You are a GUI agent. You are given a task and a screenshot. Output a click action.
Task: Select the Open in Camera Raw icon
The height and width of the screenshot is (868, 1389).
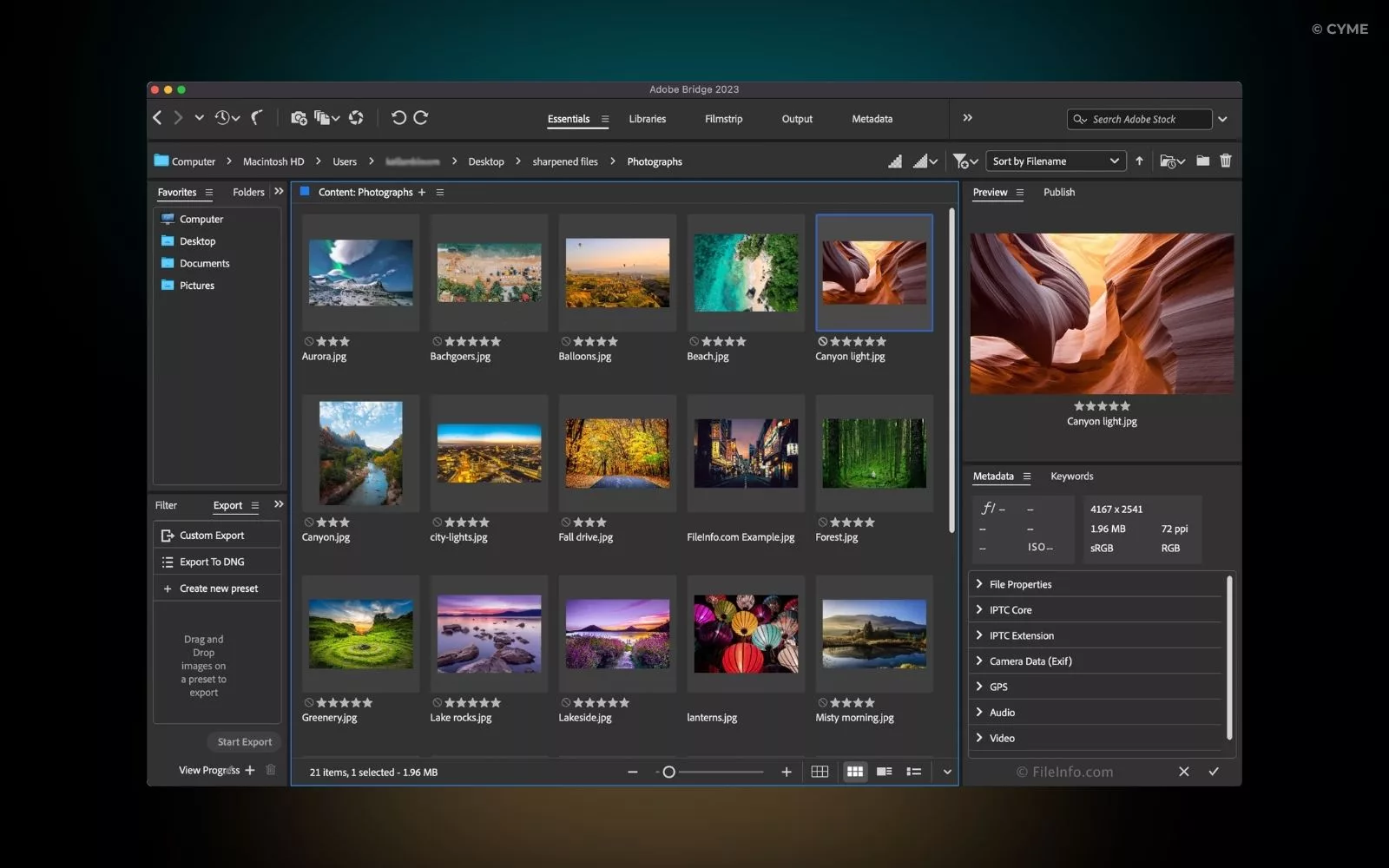pos(356,117)
